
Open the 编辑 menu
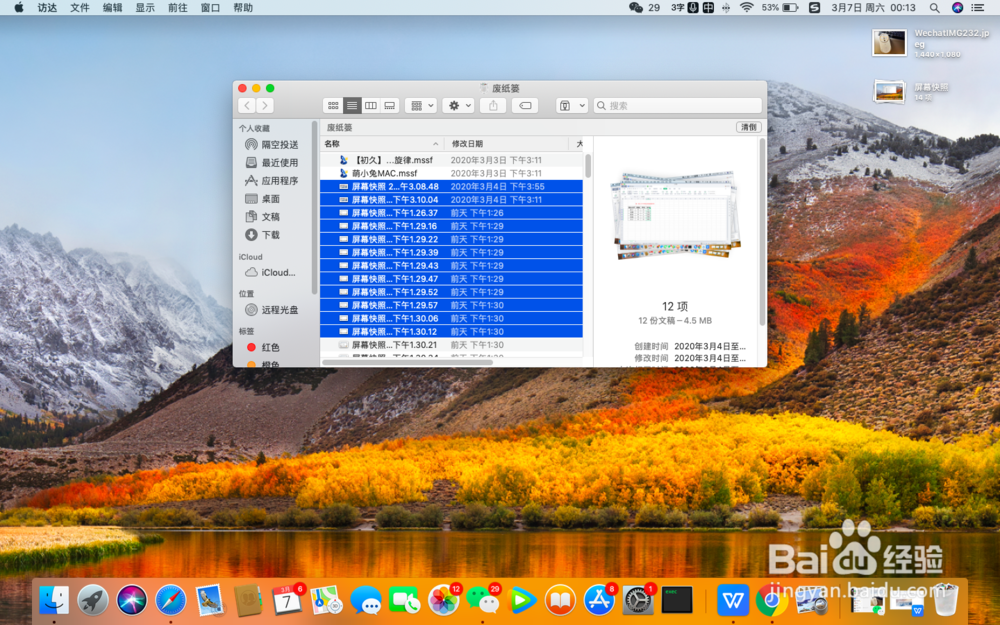(112, 8)
